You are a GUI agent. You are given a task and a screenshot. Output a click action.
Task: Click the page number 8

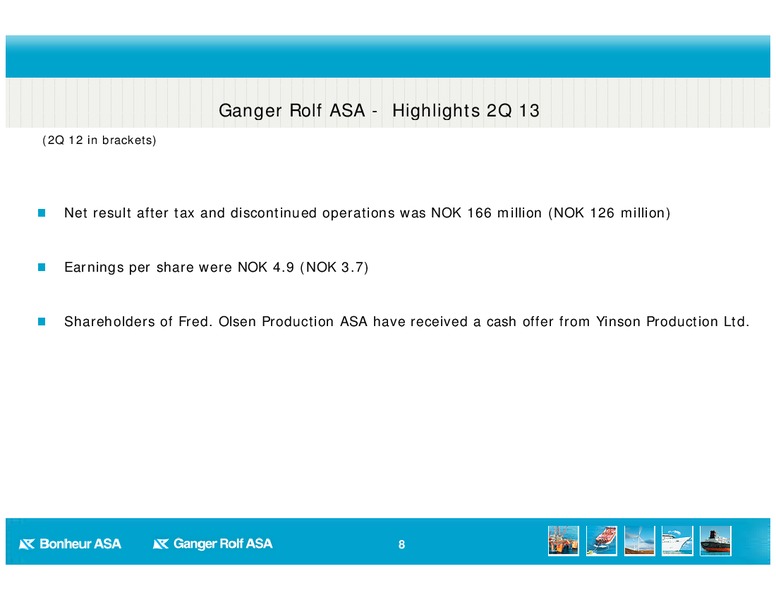[x=401, y=545]
